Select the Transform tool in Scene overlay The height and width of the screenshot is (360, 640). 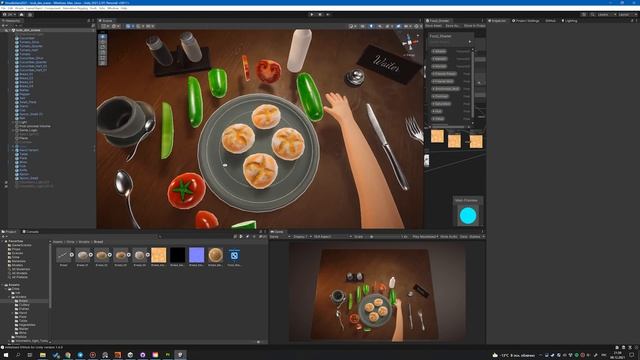pyautogui.click(x=102, y=63)
